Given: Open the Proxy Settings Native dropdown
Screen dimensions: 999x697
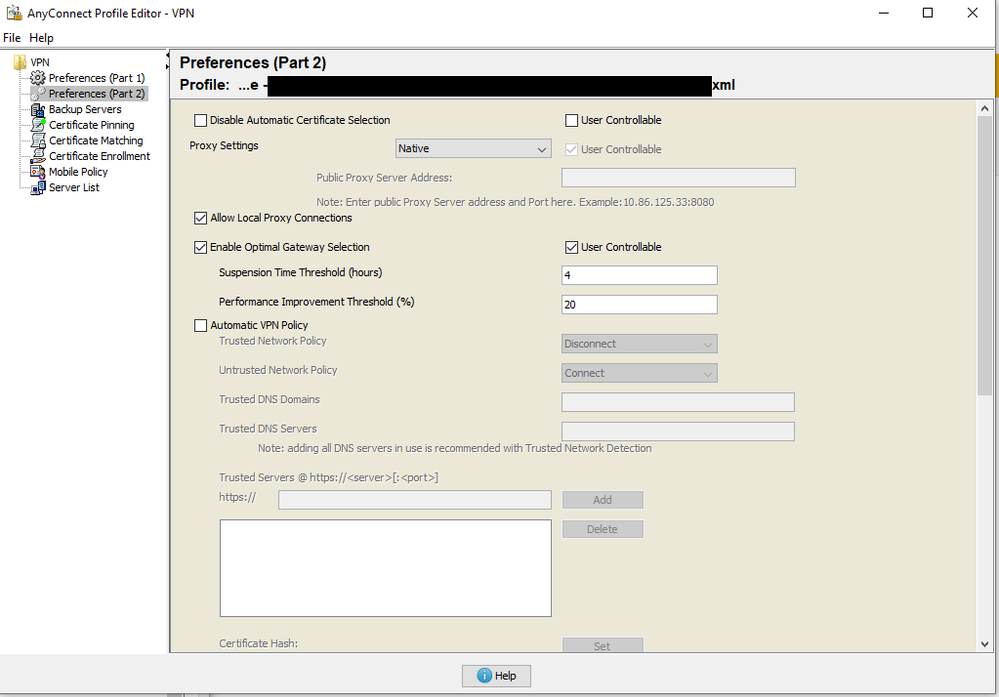Looking at the screenshot, I should [x=473, y=148].
